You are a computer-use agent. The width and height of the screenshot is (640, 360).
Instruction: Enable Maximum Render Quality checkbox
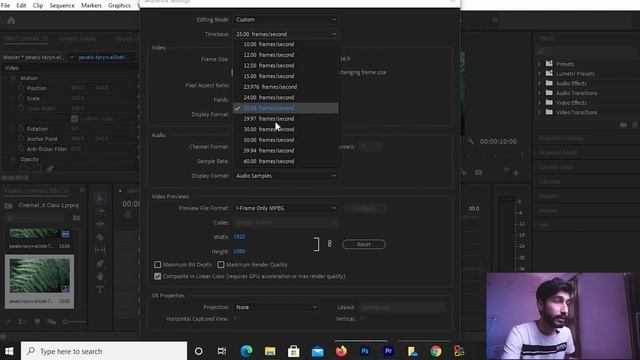(x=221, y=264)
